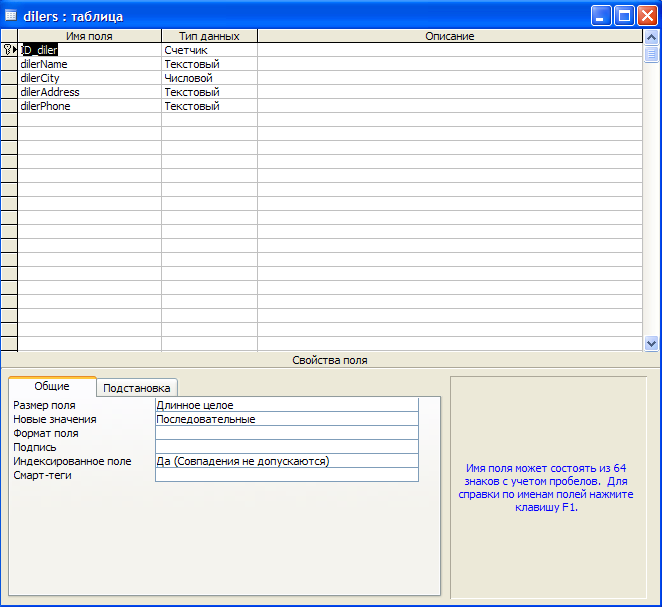This screenshot has width=662, height=607.
Task: Click the empty Формат поля property box
Action: pos(286,433)
